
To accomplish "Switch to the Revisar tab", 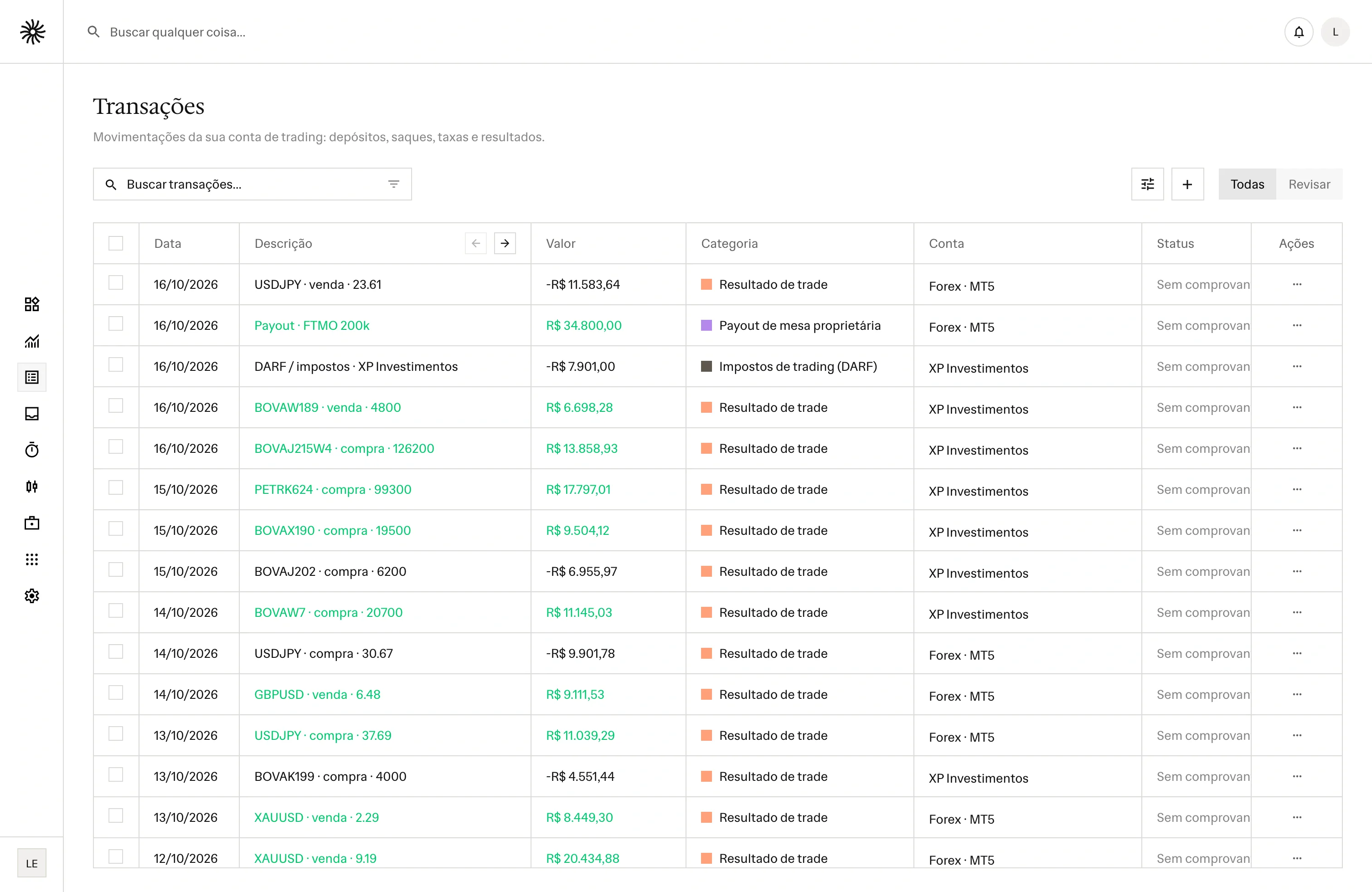I will (x=1309, y=185).
